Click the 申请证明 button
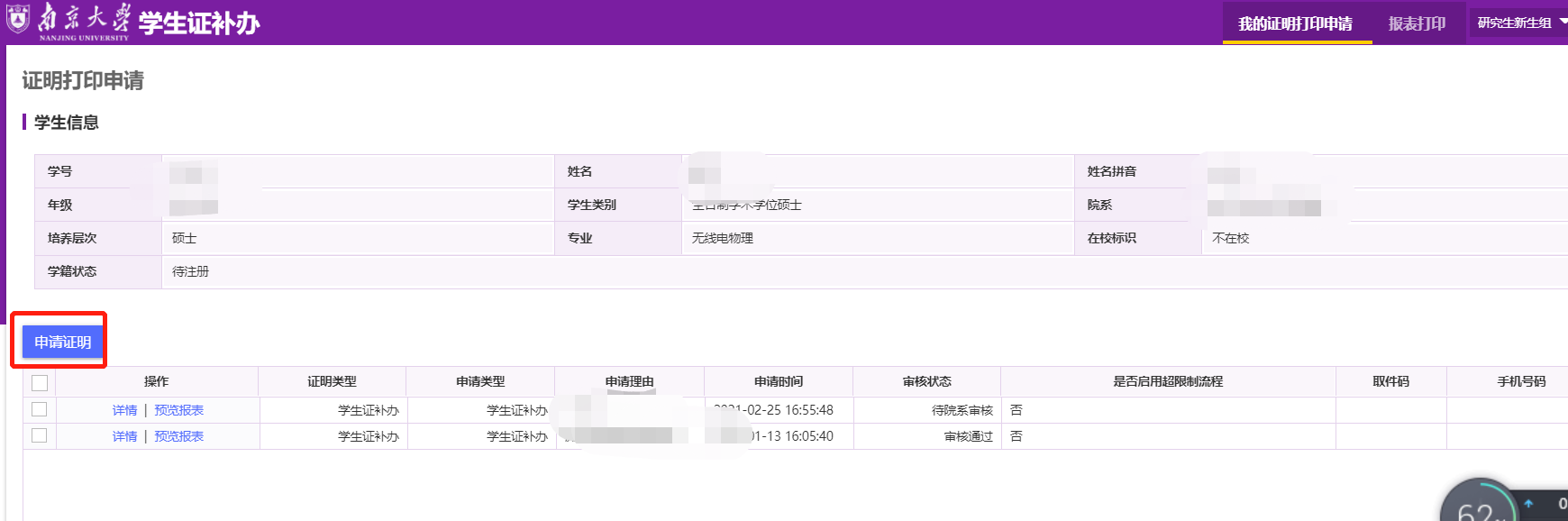 [62, 342]
